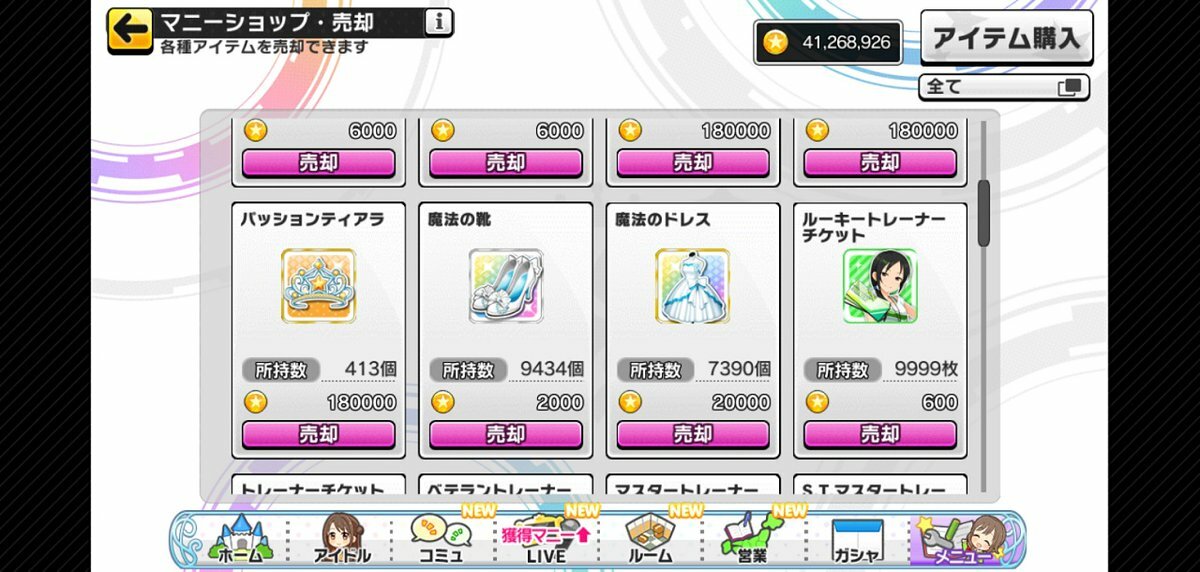Tap the パッションティアラ tiara item icon
Viewport: 1200px width, 572px height.
point(318,286)
